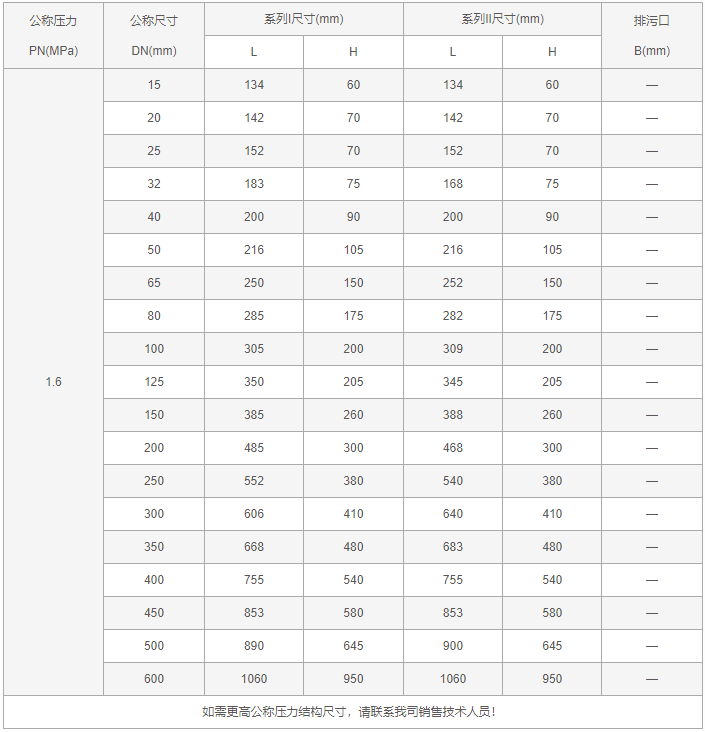
Task: Select the 683 cell in DN 350 row
Action: point(453,547)
